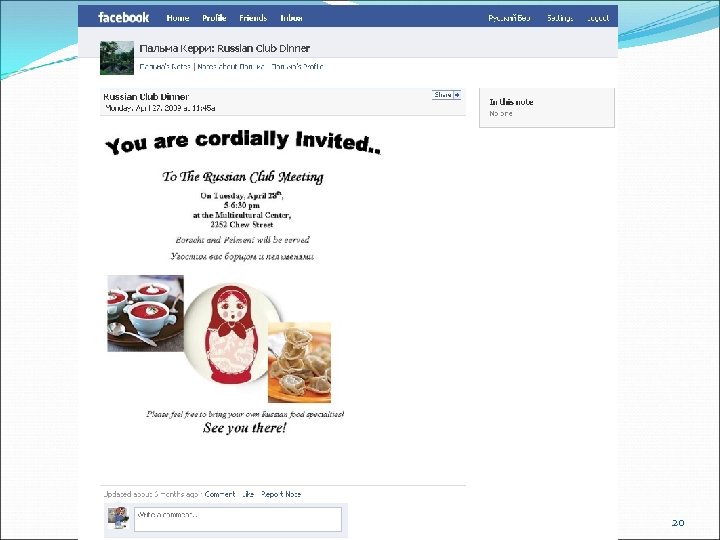Open the note author's profile picture
Viewport: 720px width, 540px height.
tap(117, 58)
